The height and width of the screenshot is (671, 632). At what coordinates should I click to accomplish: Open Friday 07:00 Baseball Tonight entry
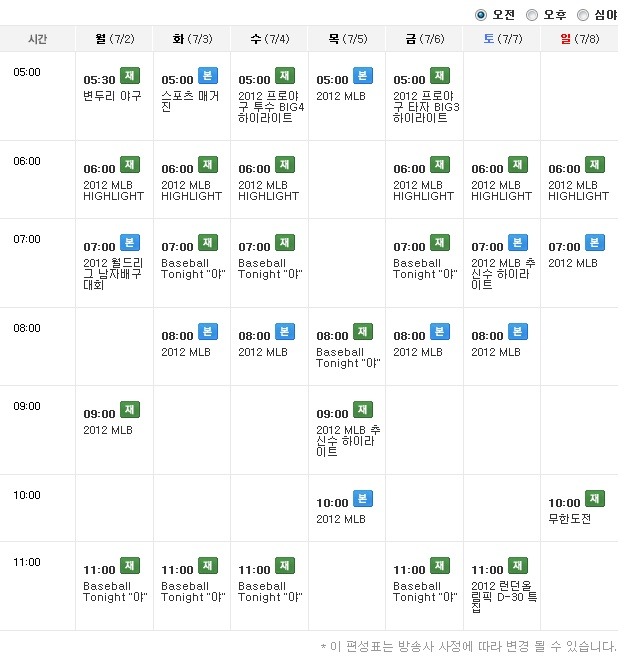click(425, 269)
